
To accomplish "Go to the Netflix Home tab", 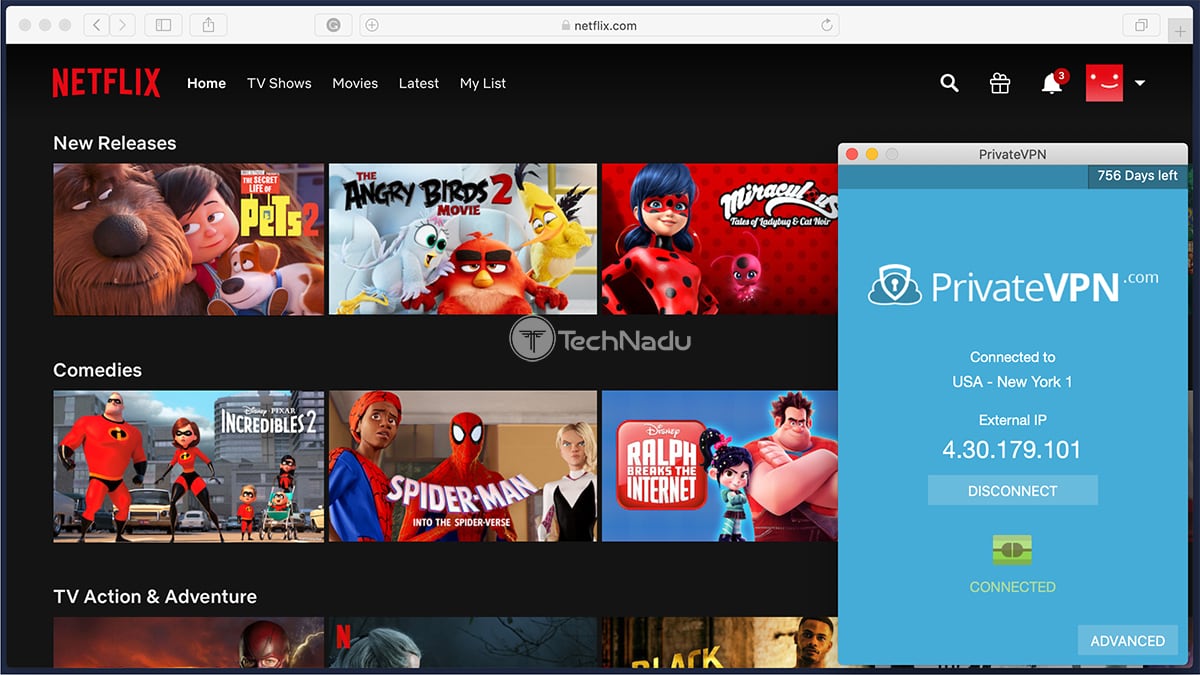I will tap(206, 83).
